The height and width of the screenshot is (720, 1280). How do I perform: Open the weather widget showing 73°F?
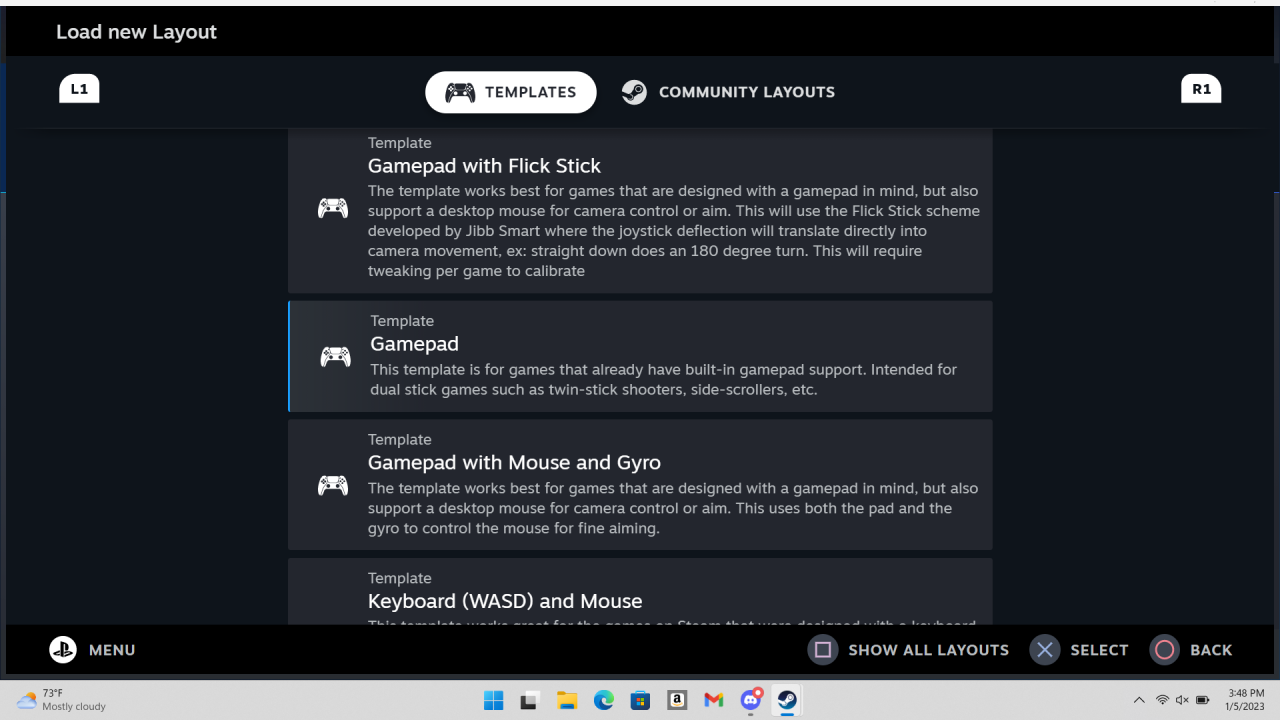pyautogui.click(x=62, y=700)
